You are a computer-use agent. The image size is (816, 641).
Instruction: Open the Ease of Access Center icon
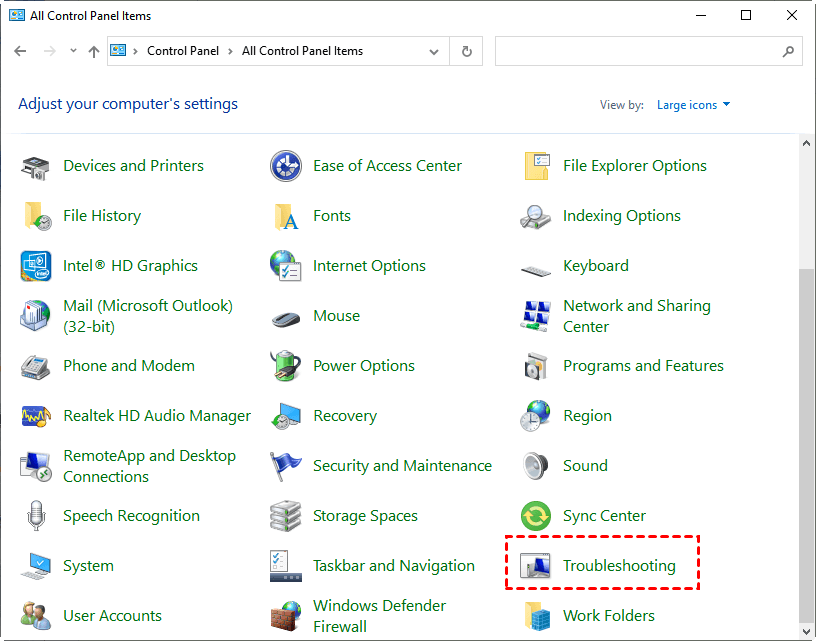point(286,167)
